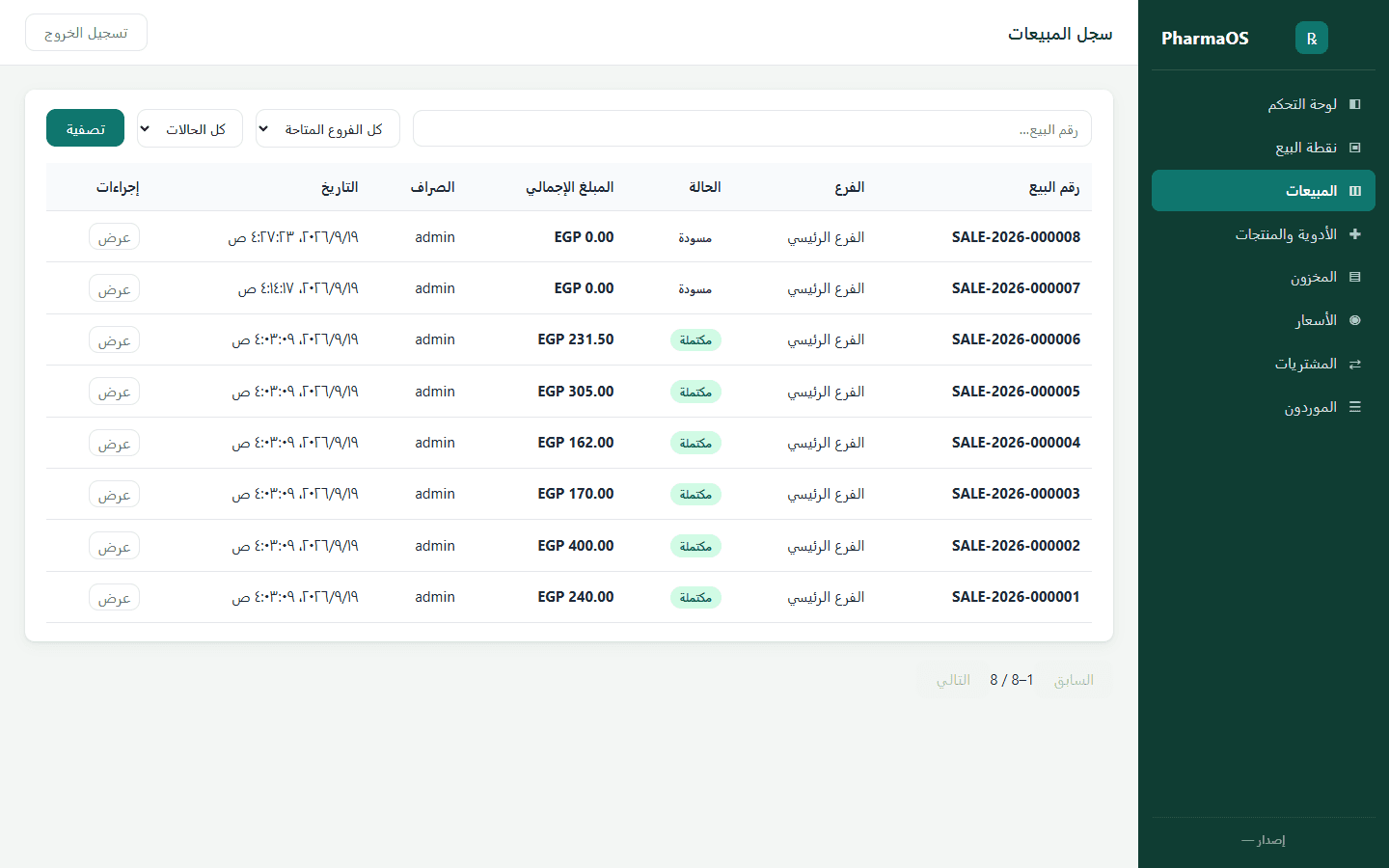Click the sales icon beside المبيعات
Image resolution: width=1389 pixels, height=868 pixels.
pos(1354,191)
